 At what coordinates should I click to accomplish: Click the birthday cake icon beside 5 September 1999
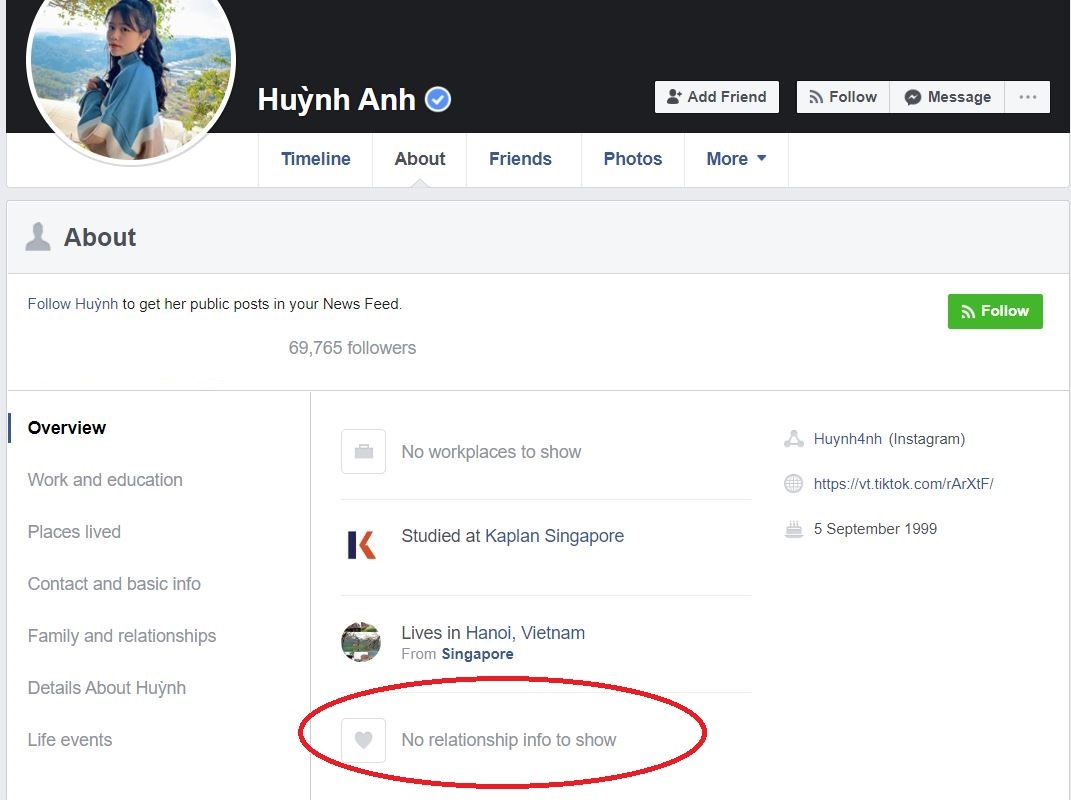tap(793, 528)
